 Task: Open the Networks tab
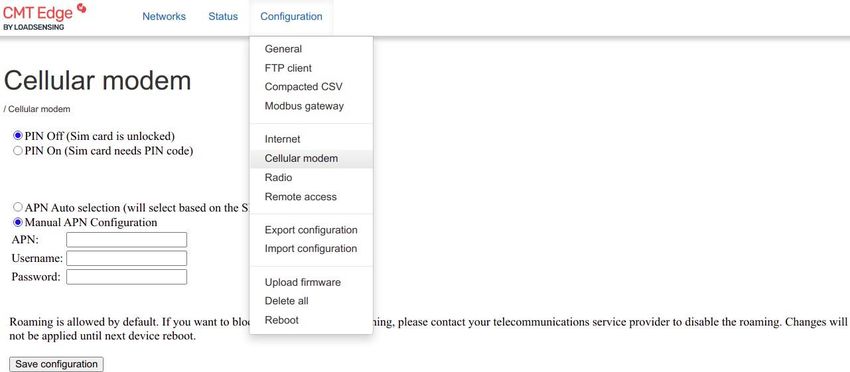click(164, 16)
